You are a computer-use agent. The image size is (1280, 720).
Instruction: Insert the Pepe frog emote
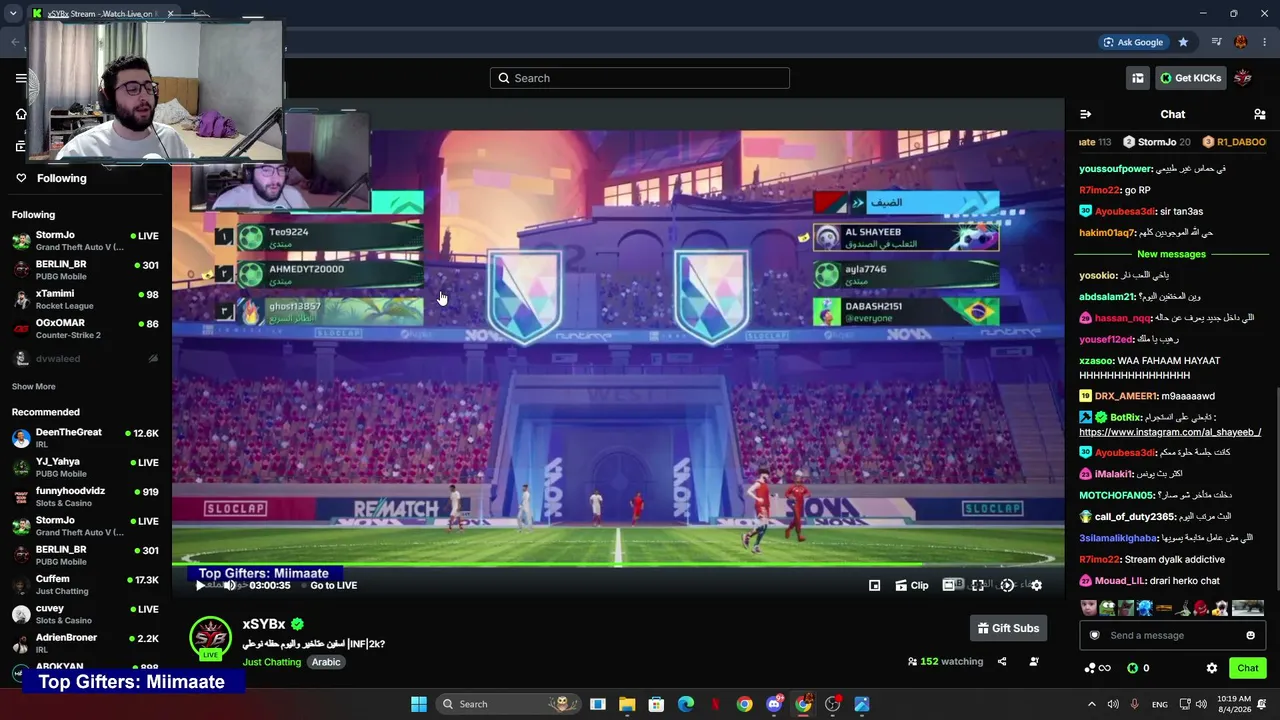(1107, 608)
